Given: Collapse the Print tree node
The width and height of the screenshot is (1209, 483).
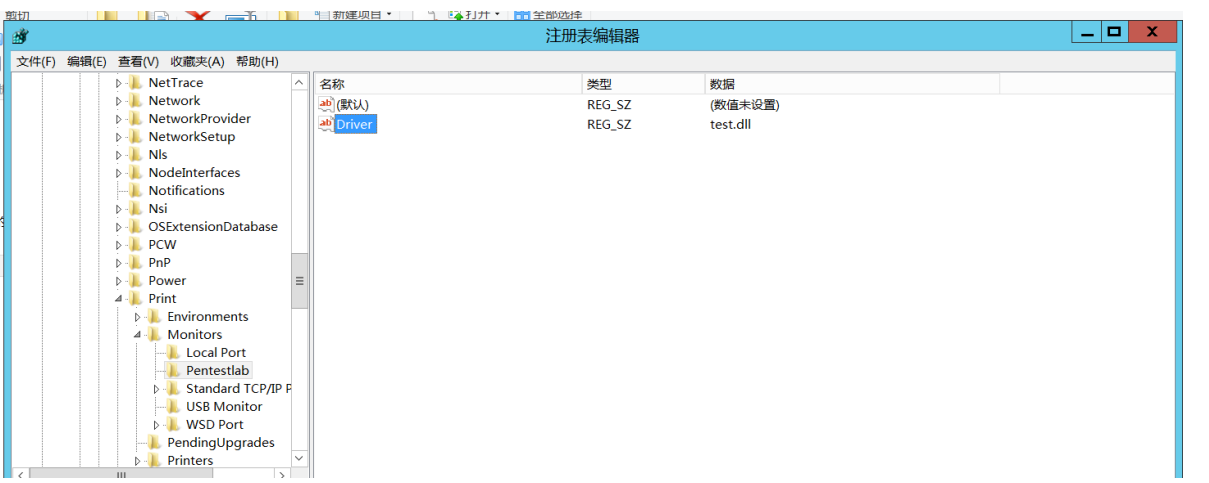Looking at the screenshot, I should click(118, 298).
